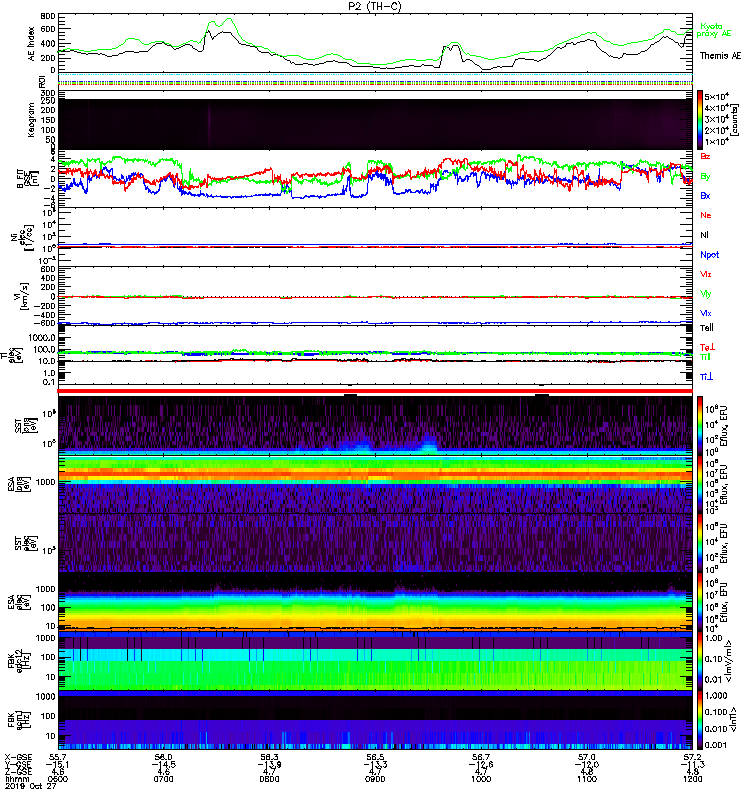This screenshot has width=750, height=800.
Task: Click the 0800 time tick label
Action: point(269,779)
